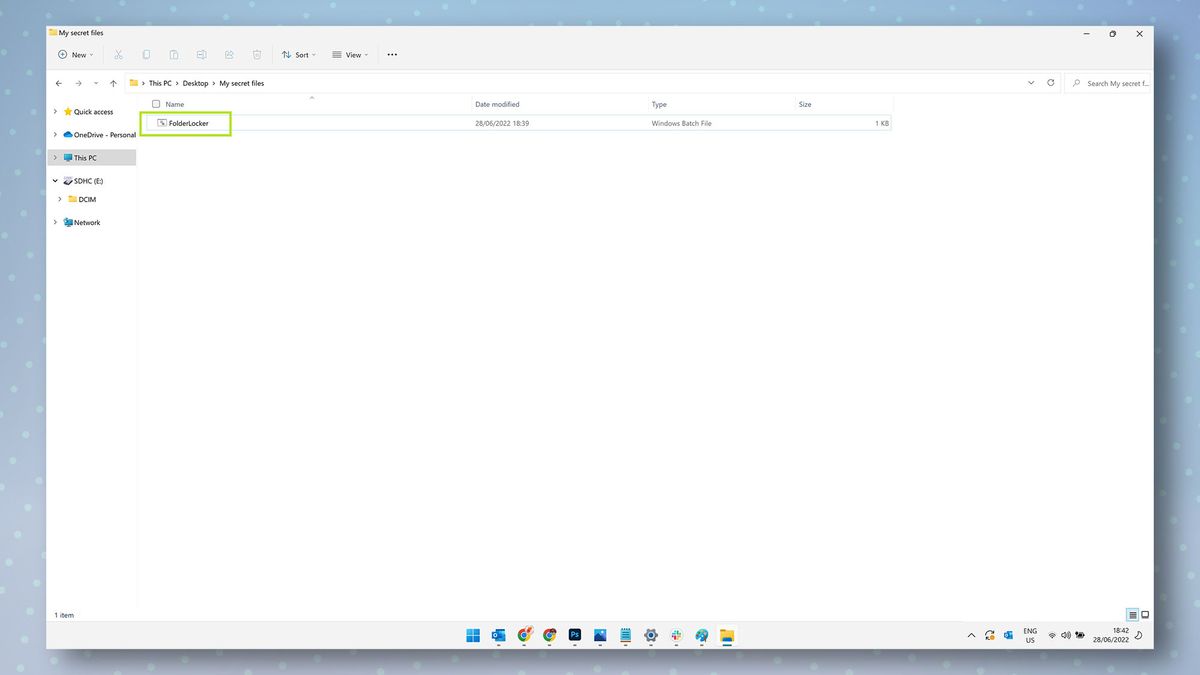Share the file with the Share icon
This screenshot has height=675, width=1200.
point(229,54)
